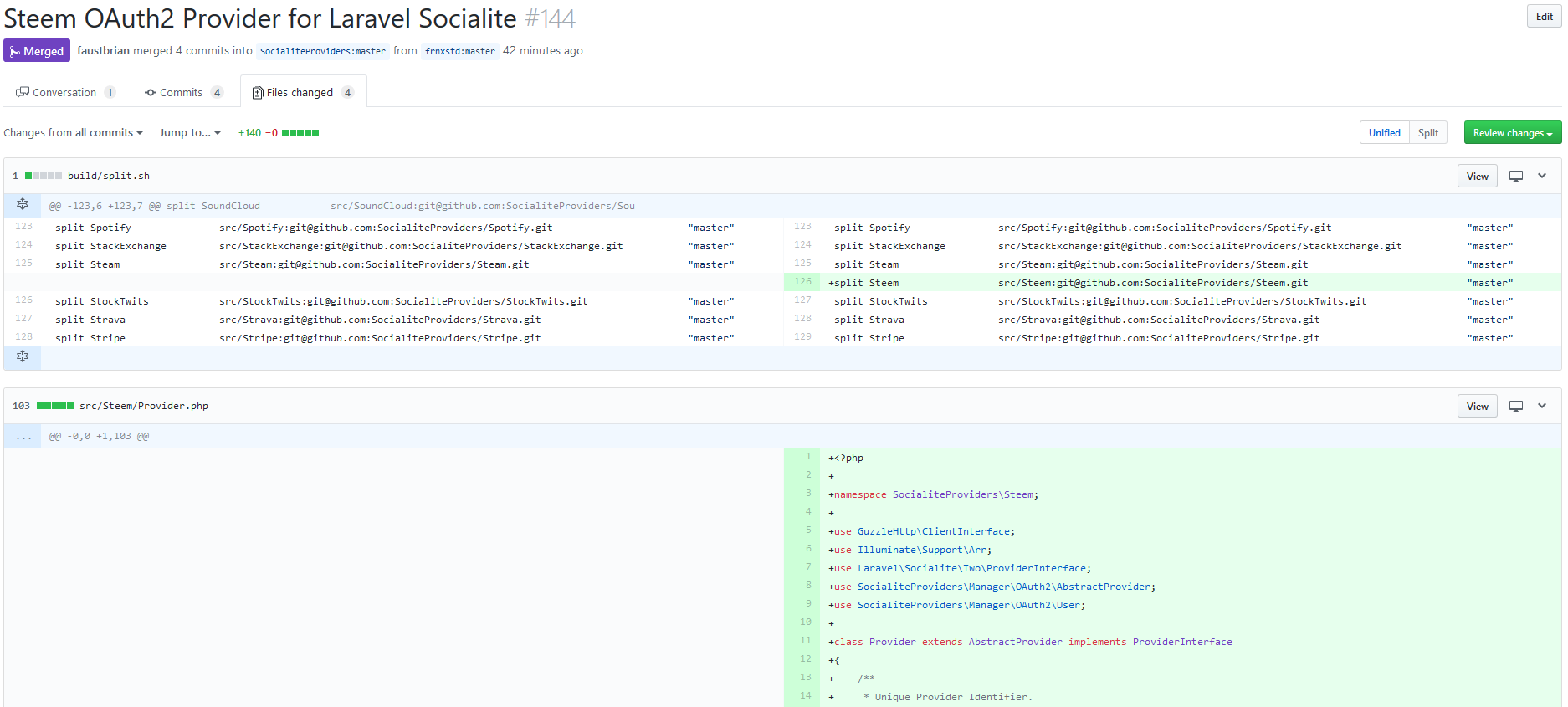Image resolution: width=1568 pixels, height=707 pixels.
Task: Open the Jump to... dropdown
Action: [x=190, y=132]
